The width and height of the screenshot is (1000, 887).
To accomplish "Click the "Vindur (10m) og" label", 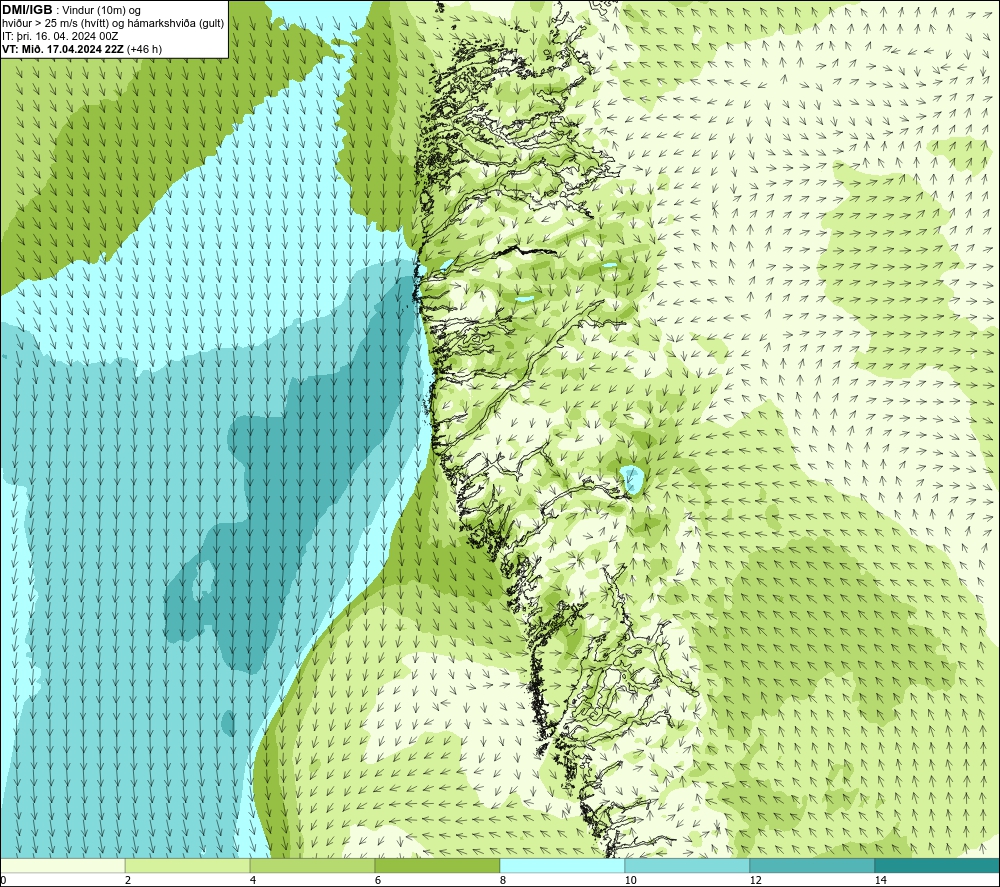I will tap(103, 11).
